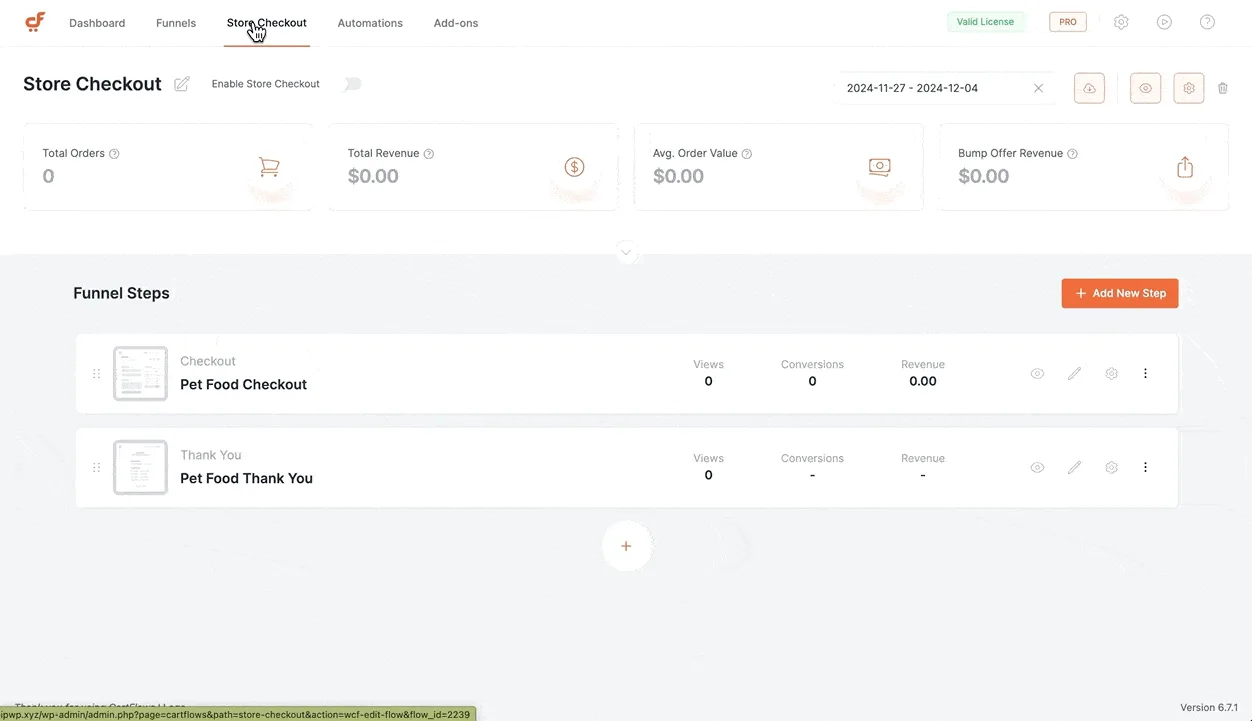The width and height of the screenshot is (1252, 721).
Task: Open Pet Food Checkout settings gear
Action: (x=1111, y=374)
